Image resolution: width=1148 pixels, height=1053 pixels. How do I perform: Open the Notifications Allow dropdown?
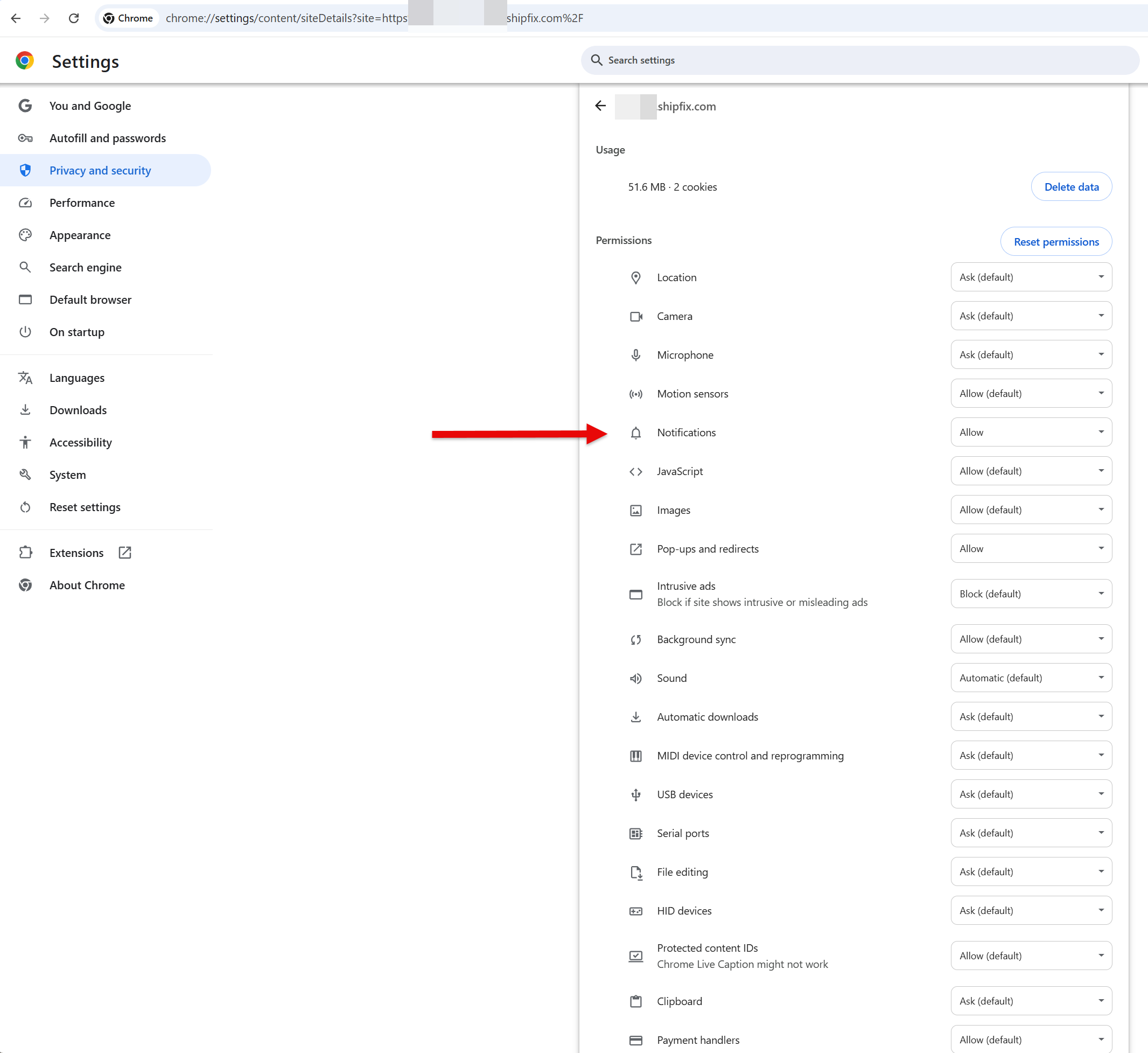coord(1031,432)
